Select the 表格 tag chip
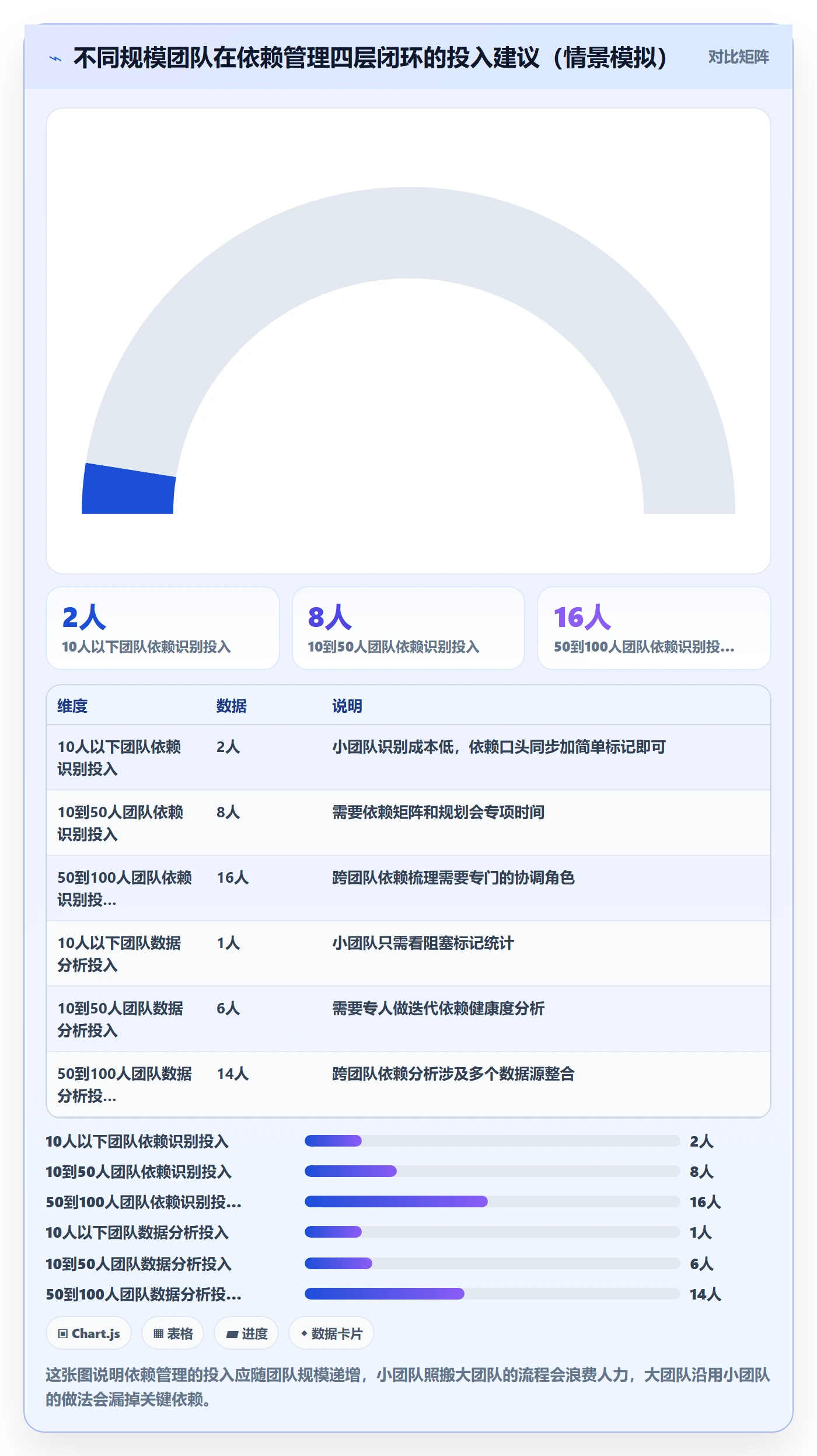This screenshot has width=817, height=1456. coord(173,1333)
